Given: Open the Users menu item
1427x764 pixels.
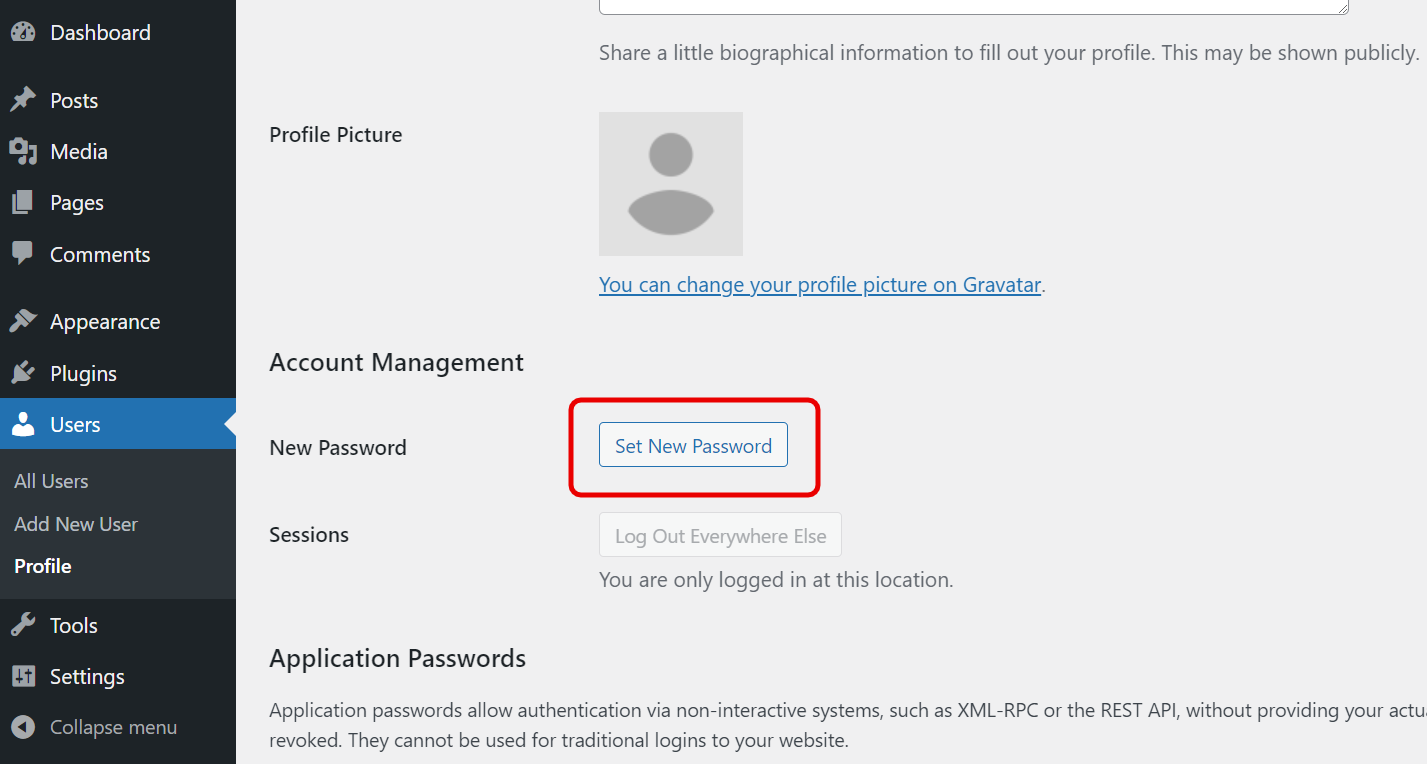Looking at the screenshot, I should pos(75,424).
